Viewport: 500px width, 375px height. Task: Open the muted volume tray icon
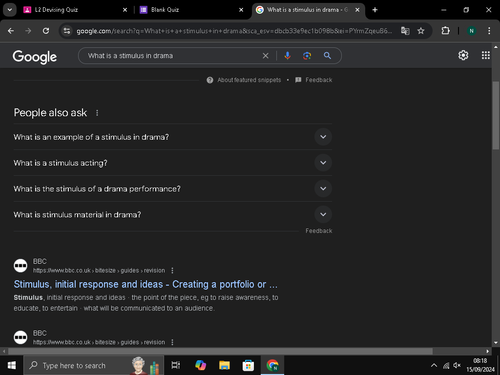[457, 366]
